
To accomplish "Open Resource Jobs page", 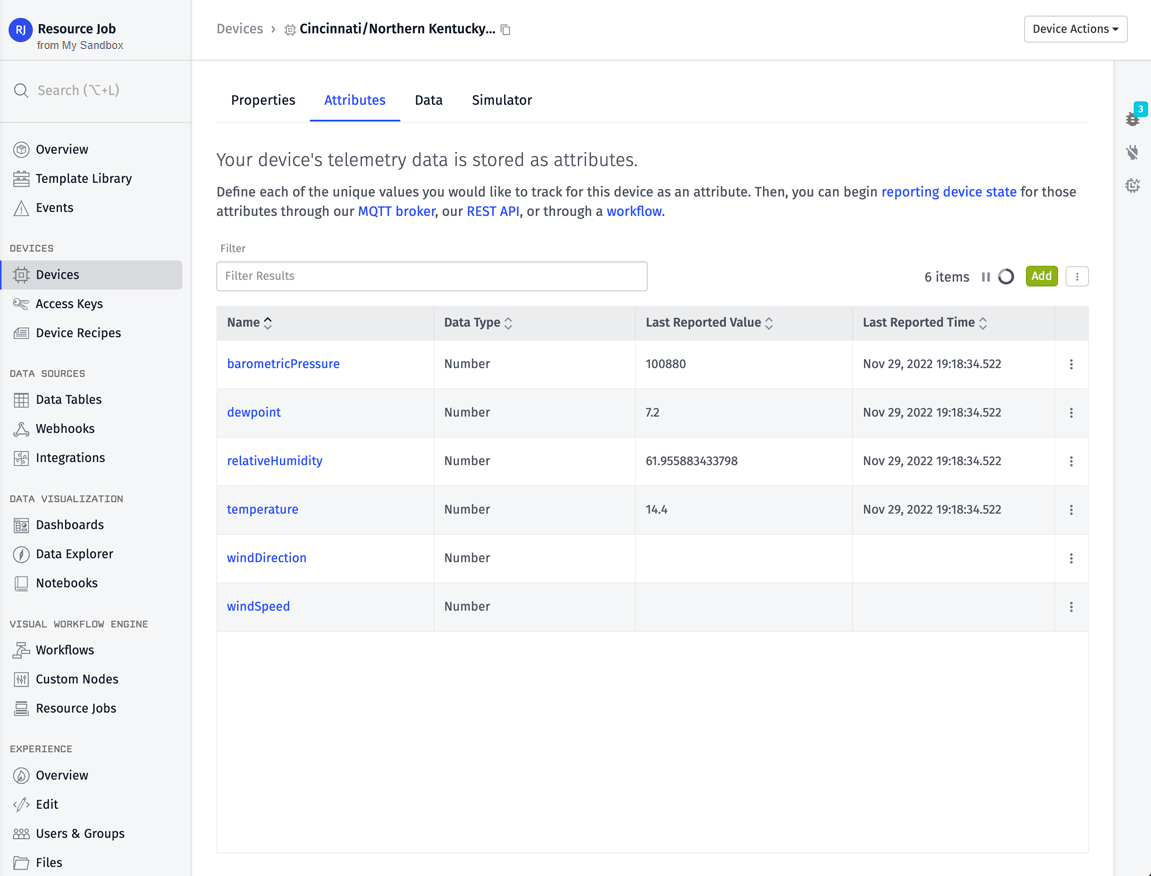I will click(x=76, y=709).
